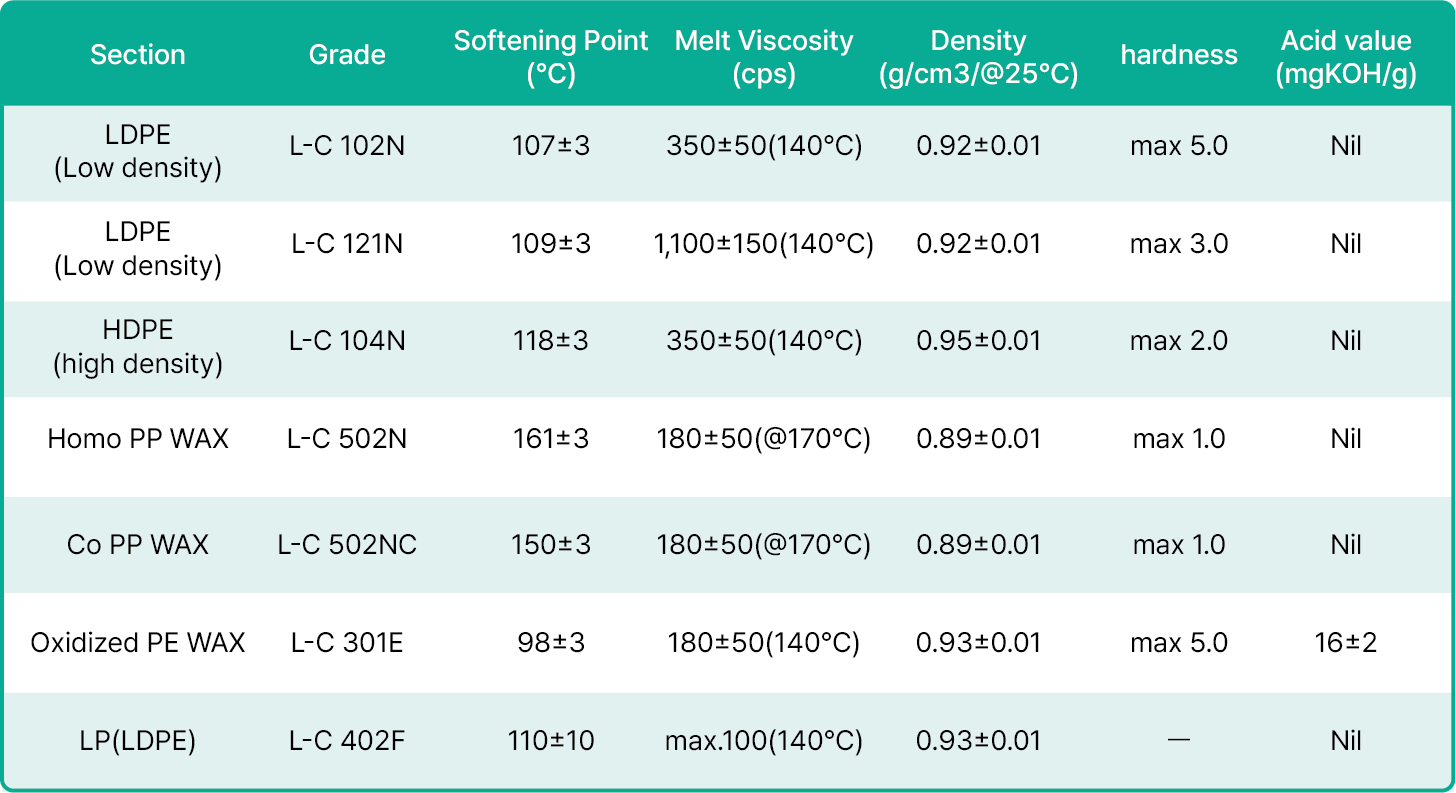Click the Density column header
The width and height of the screenshot is (1456, 793).
(x=978, y=57)
